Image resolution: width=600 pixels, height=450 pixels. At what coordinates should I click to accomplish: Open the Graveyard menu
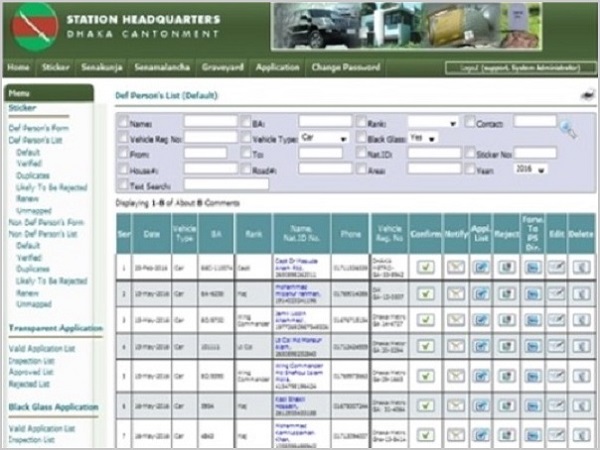click(x=223, y=67)
